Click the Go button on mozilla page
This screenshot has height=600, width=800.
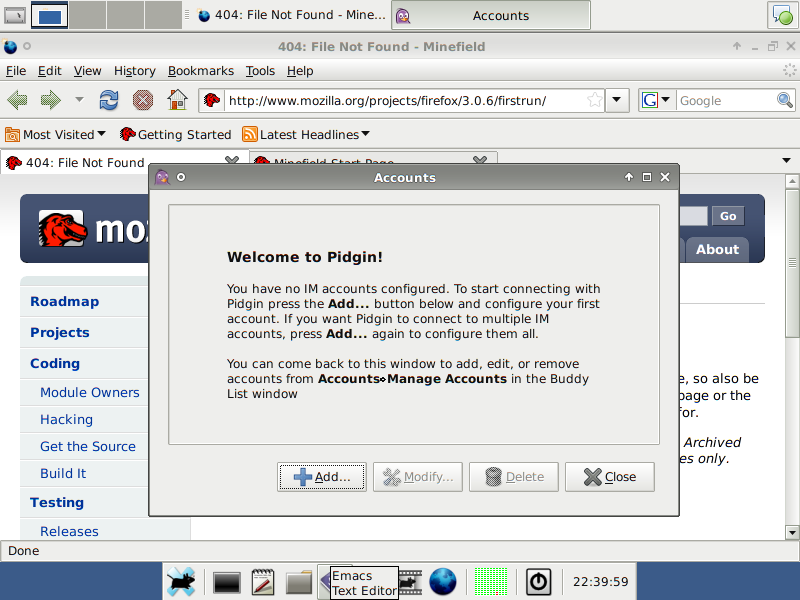click(x=728, y=216)
